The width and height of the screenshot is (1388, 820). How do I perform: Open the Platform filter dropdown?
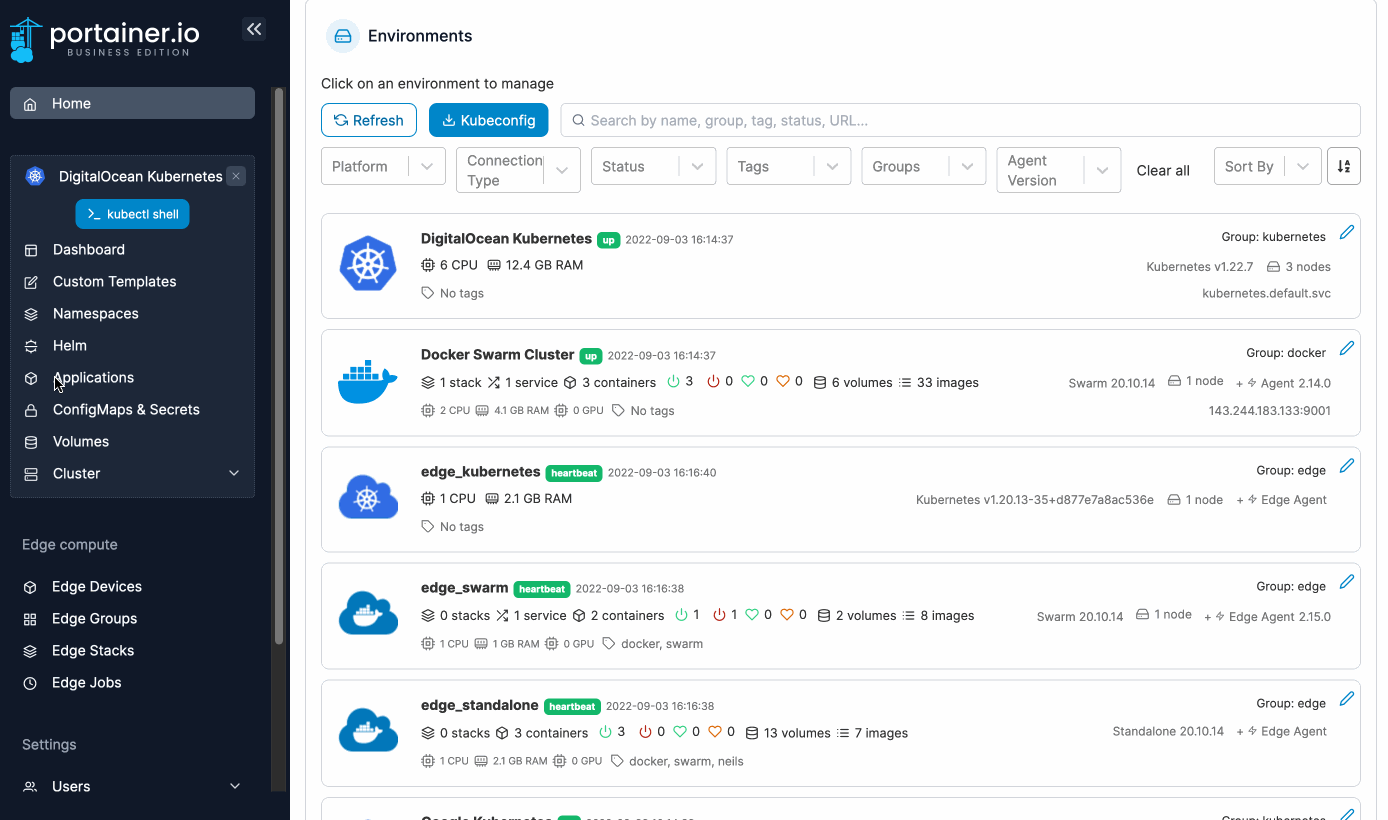pos(383,166)
